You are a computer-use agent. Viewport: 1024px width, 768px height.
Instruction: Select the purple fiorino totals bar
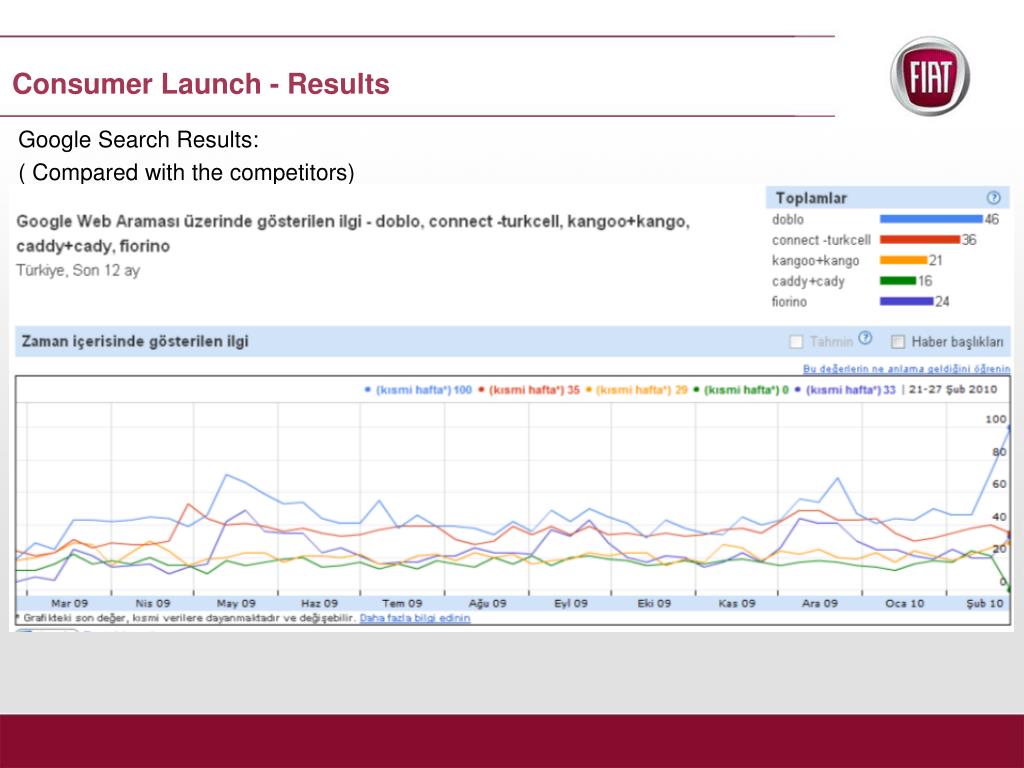(x=906, y=301)
